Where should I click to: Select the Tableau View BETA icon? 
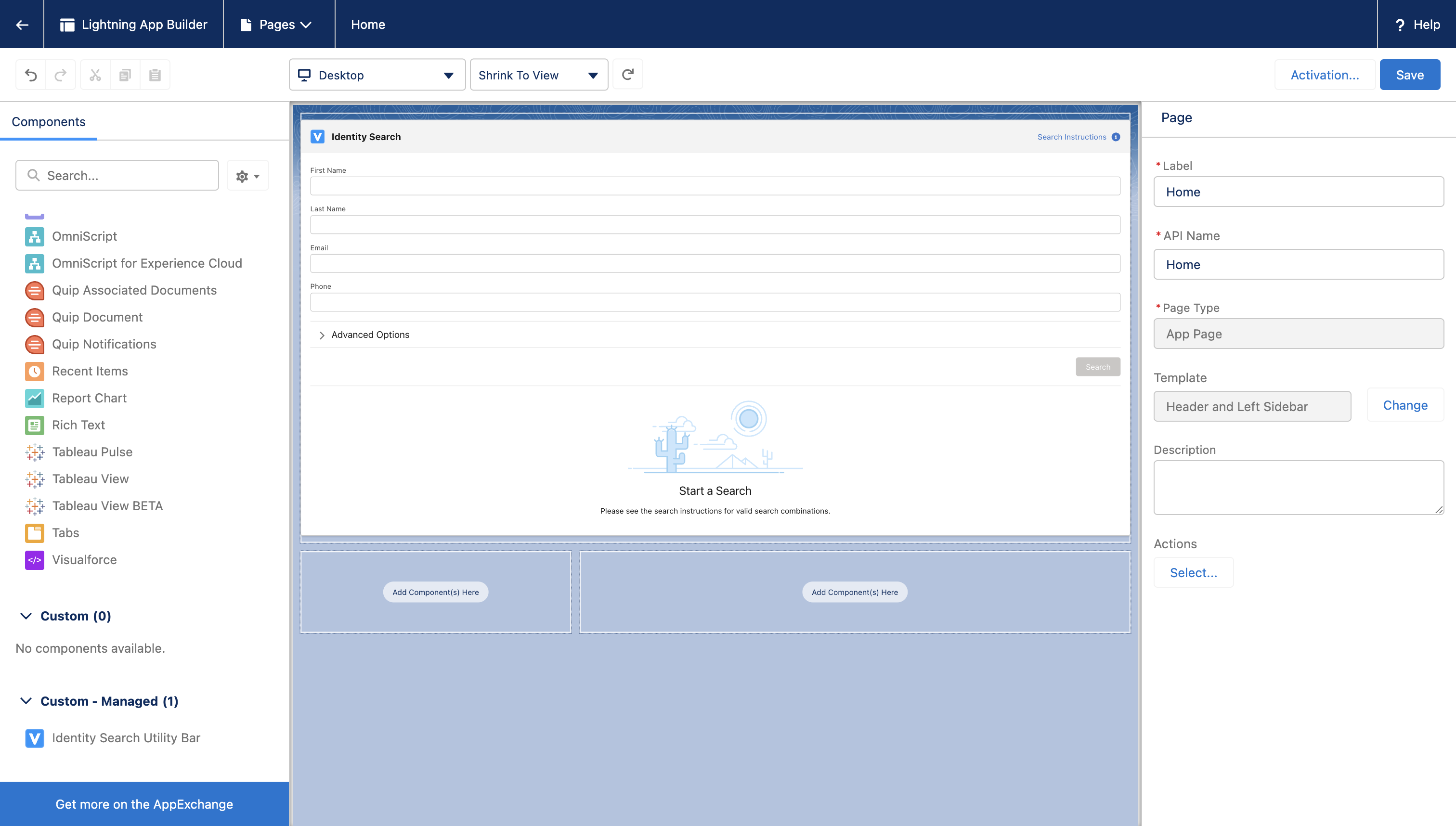(x=35, y=506)
